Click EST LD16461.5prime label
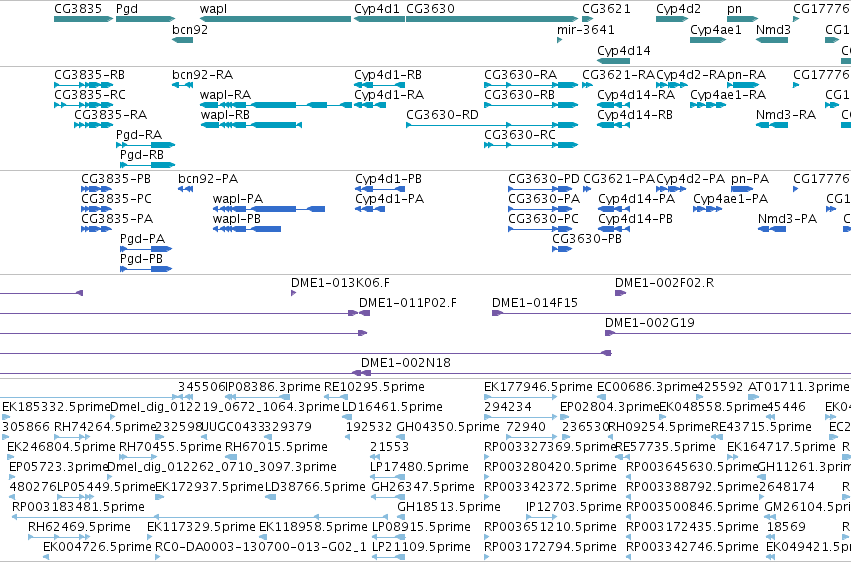The width and height of the screenshot is (851, 562). 392,407
